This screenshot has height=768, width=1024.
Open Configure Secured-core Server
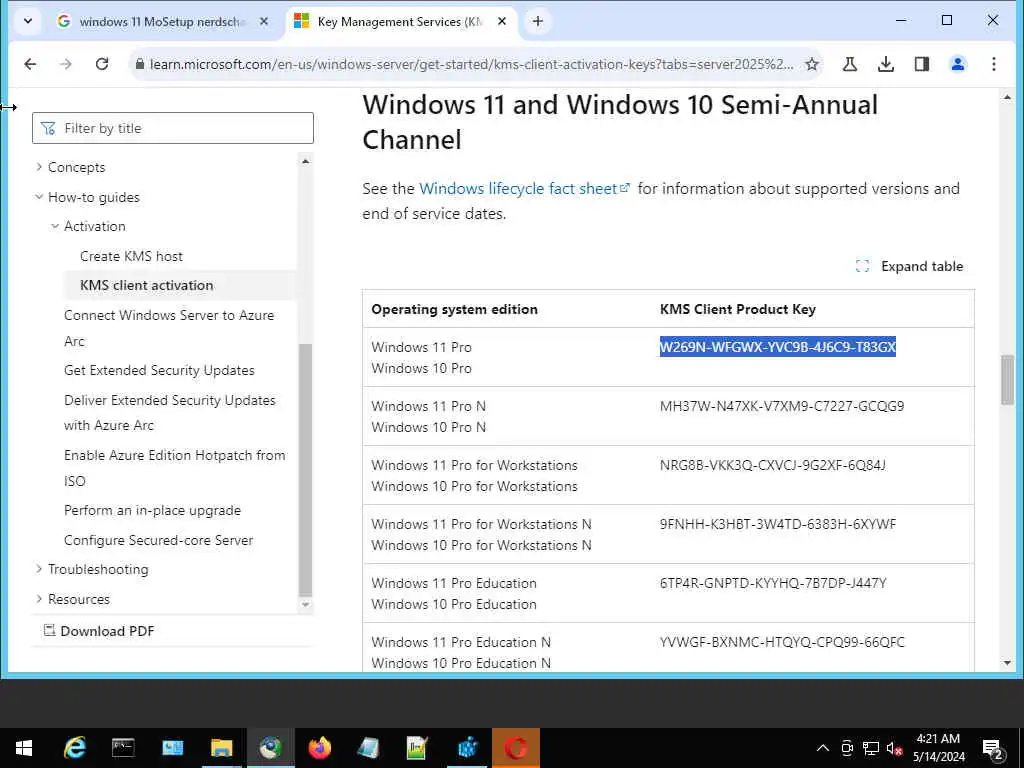[159, 540]
